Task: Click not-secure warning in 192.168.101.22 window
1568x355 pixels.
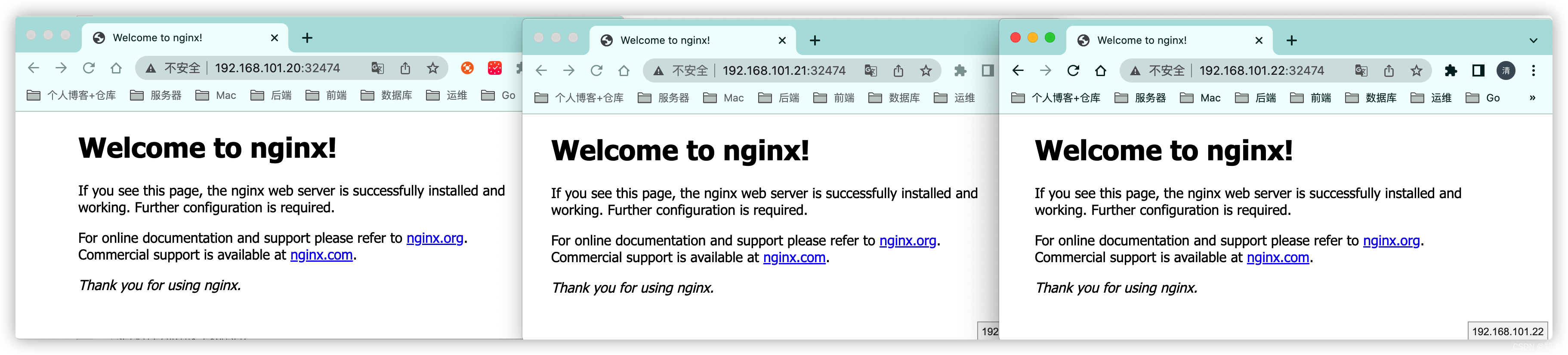Action: 1158,70
